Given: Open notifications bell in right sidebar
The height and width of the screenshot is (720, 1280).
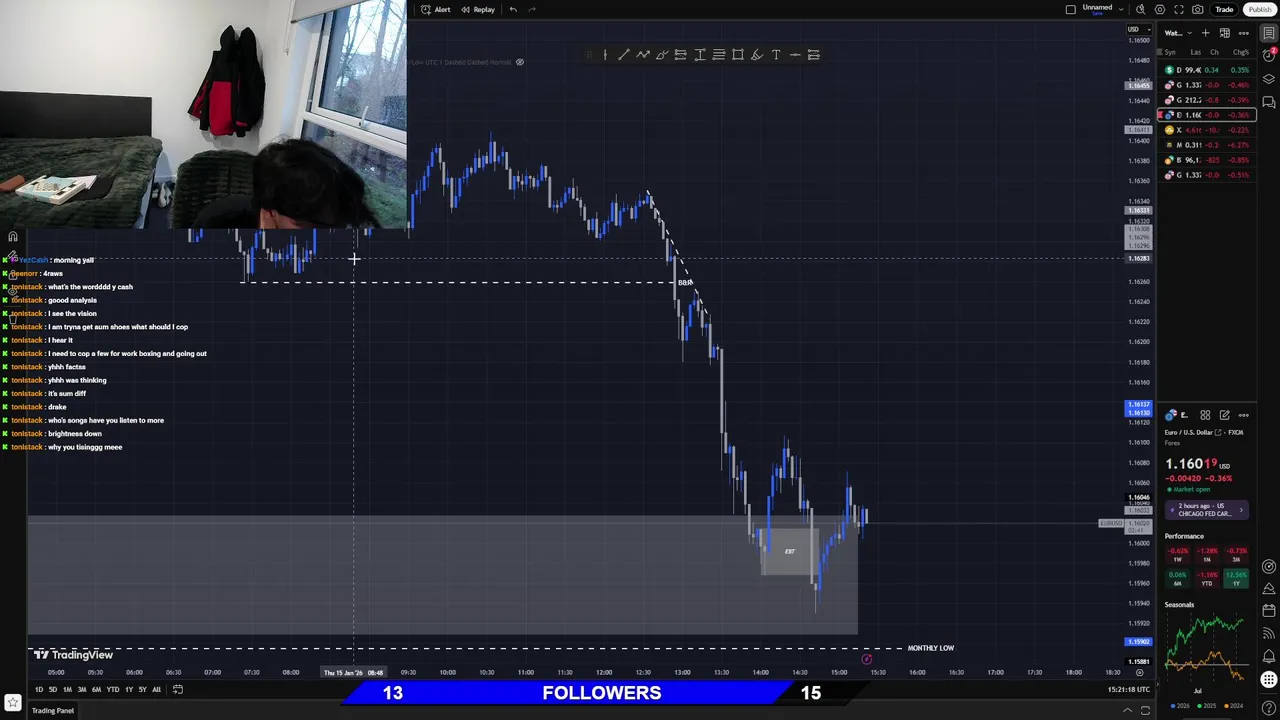Looking at the screenshot, I should 1269,656.
